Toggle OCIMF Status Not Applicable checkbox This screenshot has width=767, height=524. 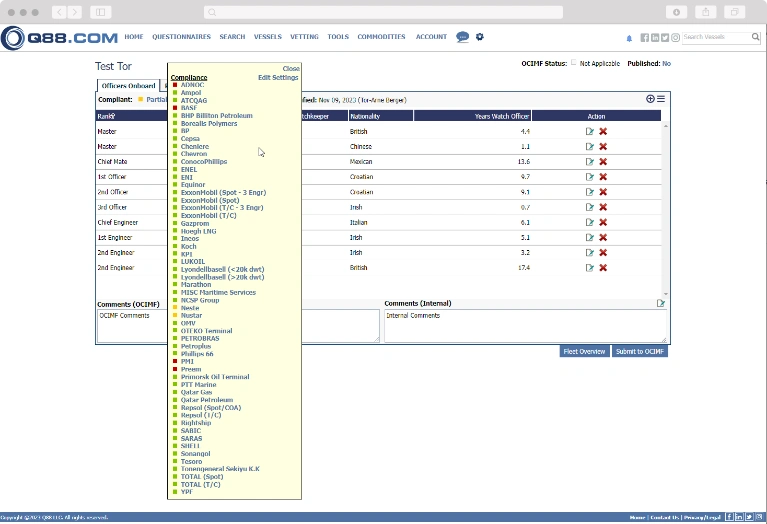pos(573,63)
